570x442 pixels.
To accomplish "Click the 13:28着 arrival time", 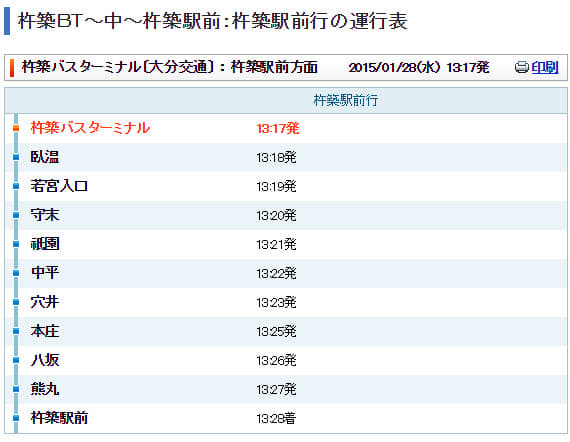I will [276, 419].
